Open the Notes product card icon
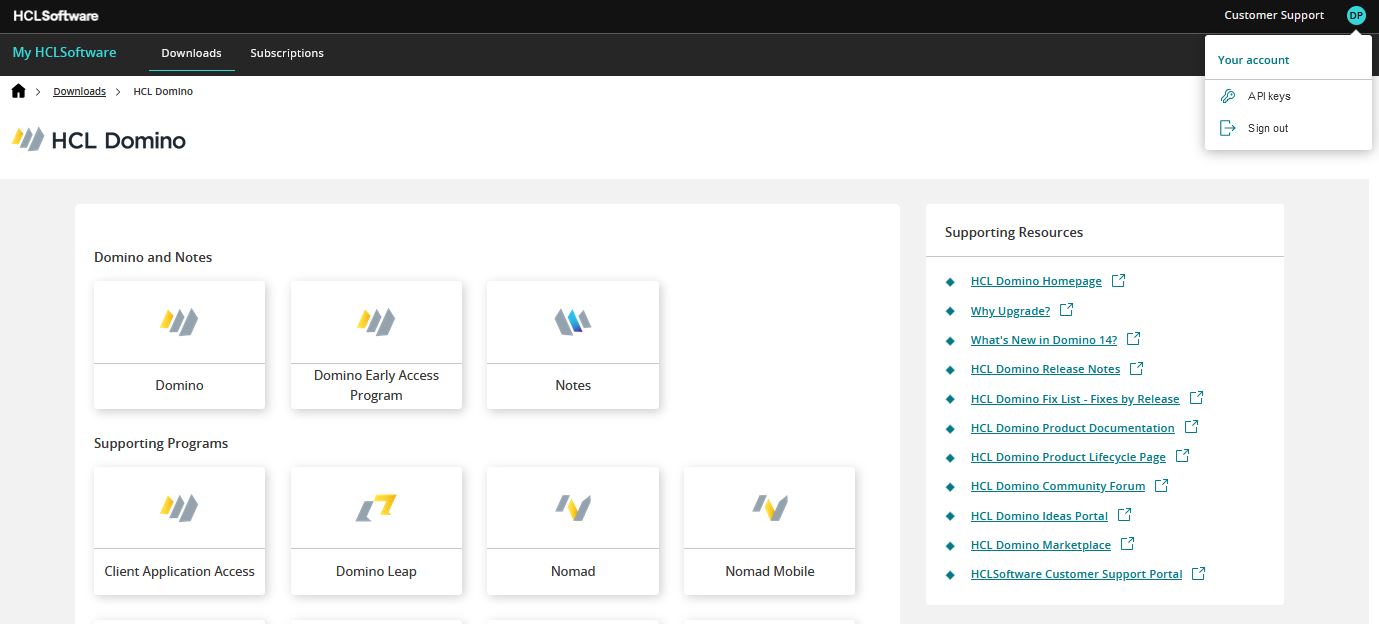Screen dimensions: 1379x624 [x=573, y=321]
